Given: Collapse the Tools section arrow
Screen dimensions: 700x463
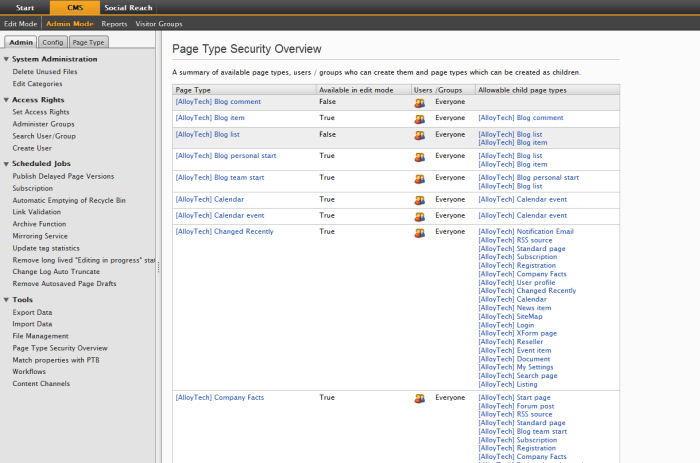Looking at the screenshot, I should pos(6,299).
